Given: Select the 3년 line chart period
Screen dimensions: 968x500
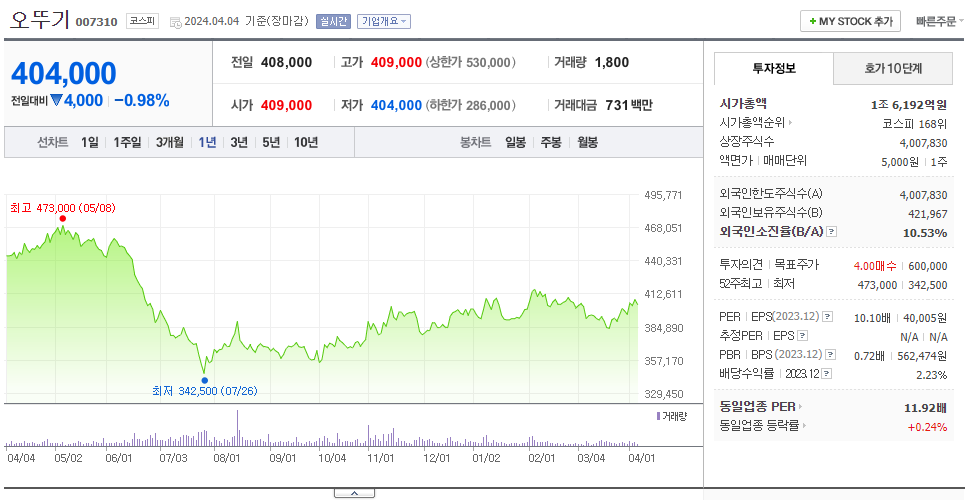Looking at the screenshot, I should point(239,143).
